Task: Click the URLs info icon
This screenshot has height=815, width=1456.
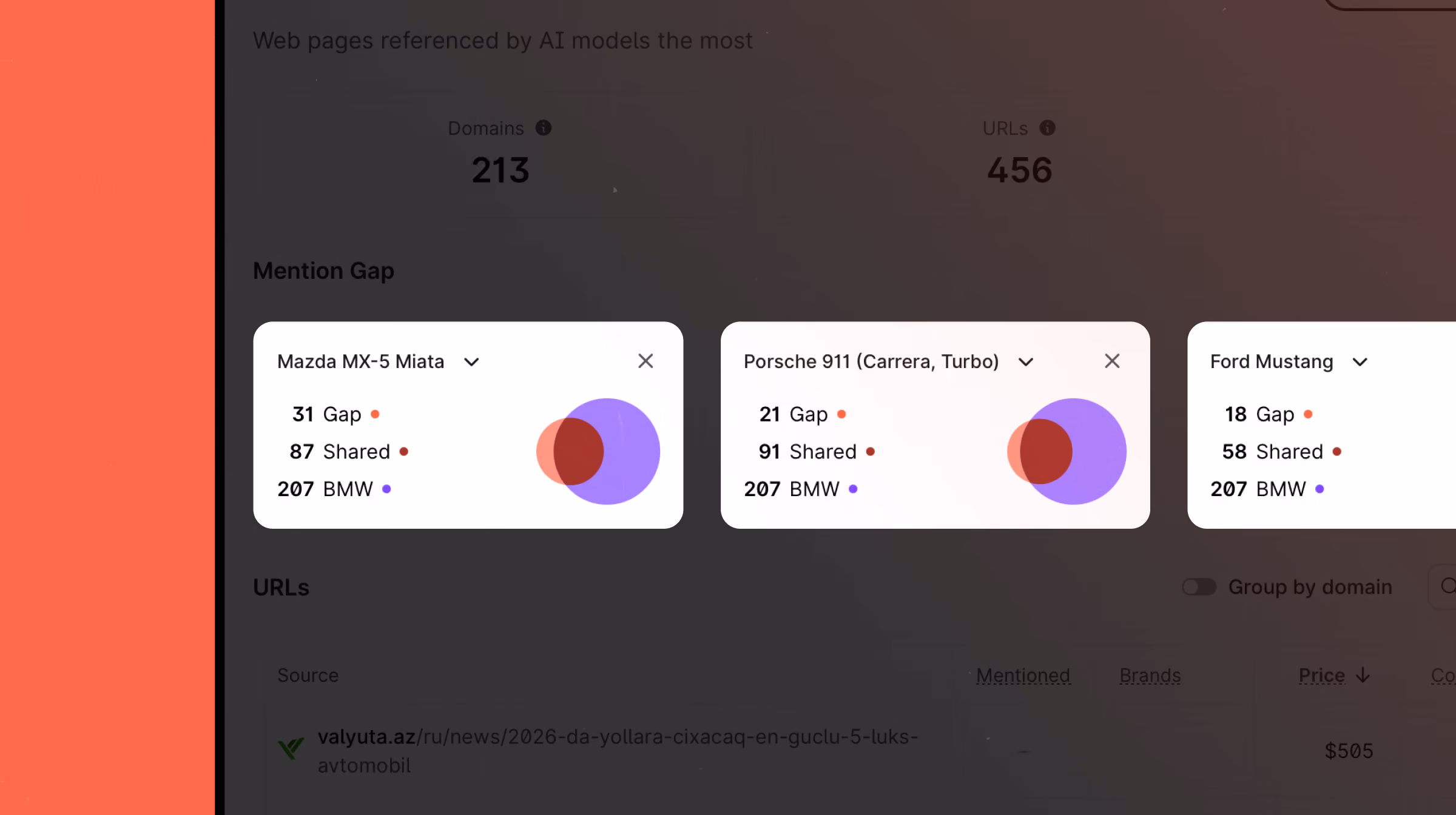Action: (x=1047, y=128)
